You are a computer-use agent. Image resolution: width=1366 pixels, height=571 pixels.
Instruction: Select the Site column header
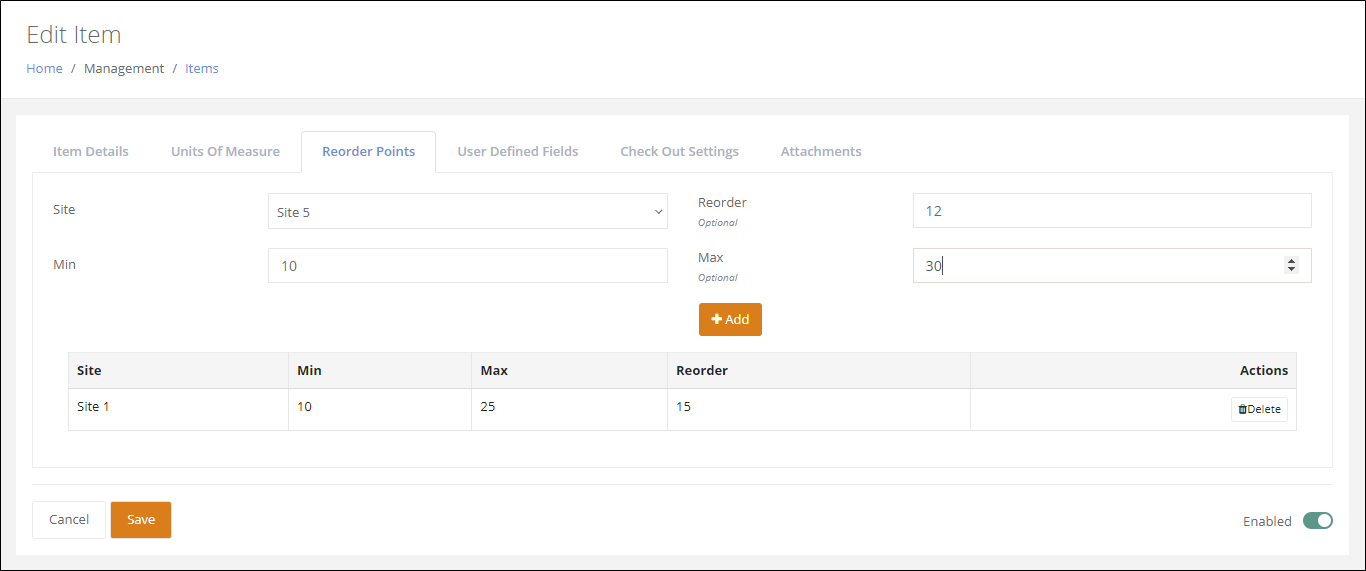tap(178, 370)
